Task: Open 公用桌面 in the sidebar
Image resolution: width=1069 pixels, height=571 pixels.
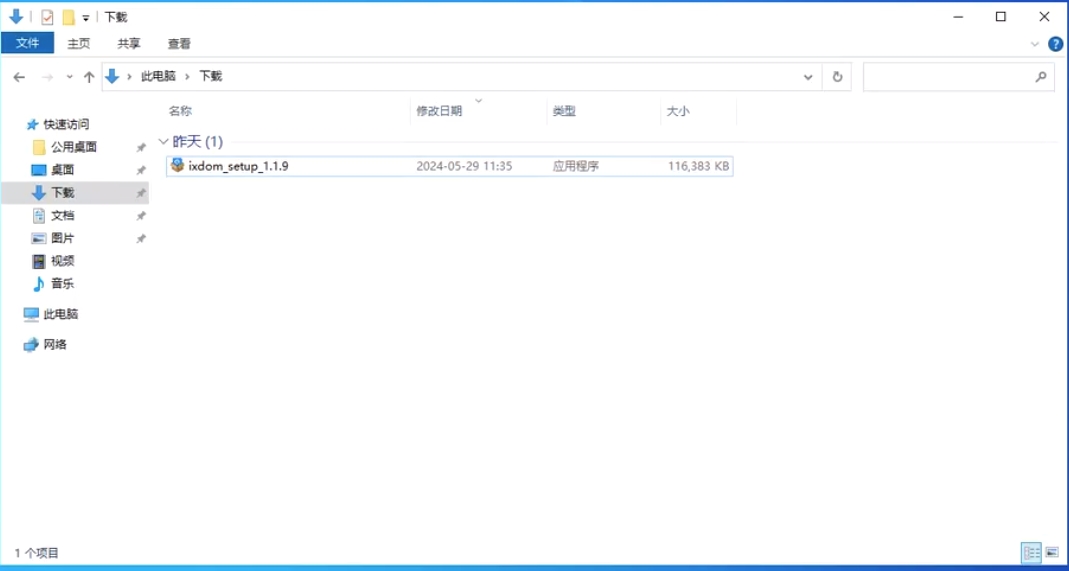Action: coord(74,147)
